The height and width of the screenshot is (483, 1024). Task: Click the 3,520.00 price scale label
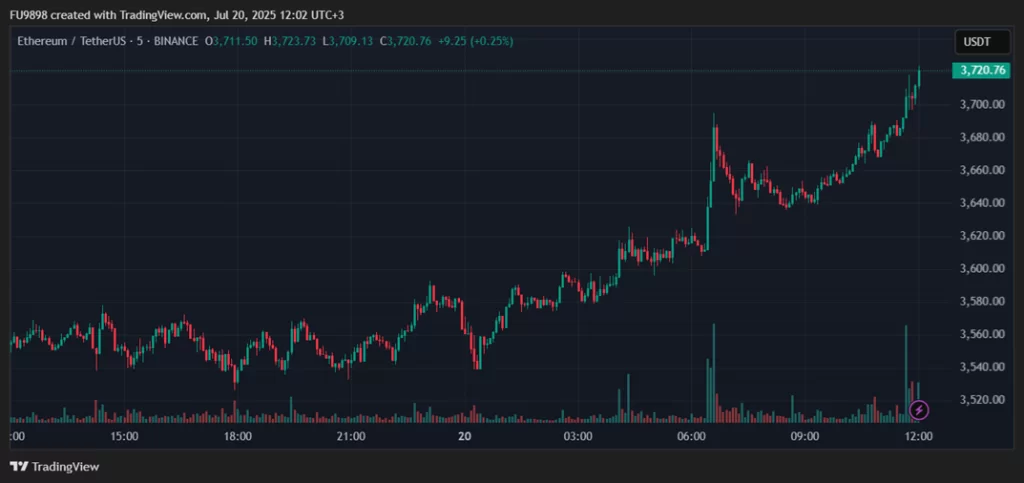tap(982, 399)
